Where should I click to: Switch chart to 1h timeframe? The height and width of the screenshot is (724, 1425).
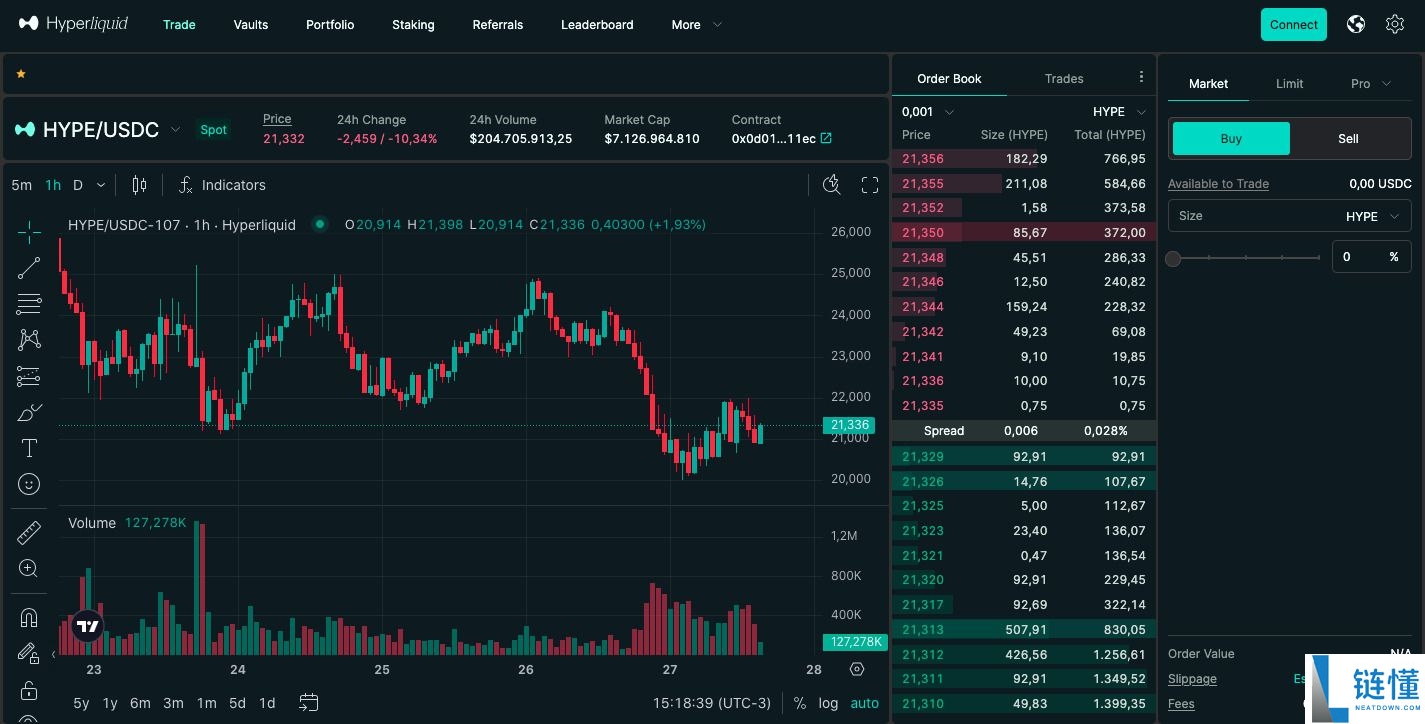click(x=53, y=185)
